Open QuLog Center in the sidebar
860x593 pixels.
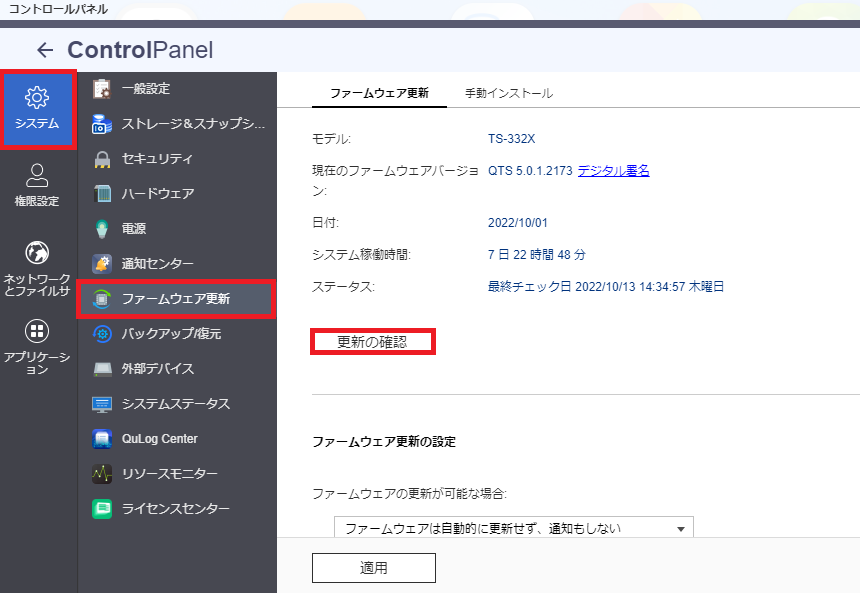tap(177, 439)
